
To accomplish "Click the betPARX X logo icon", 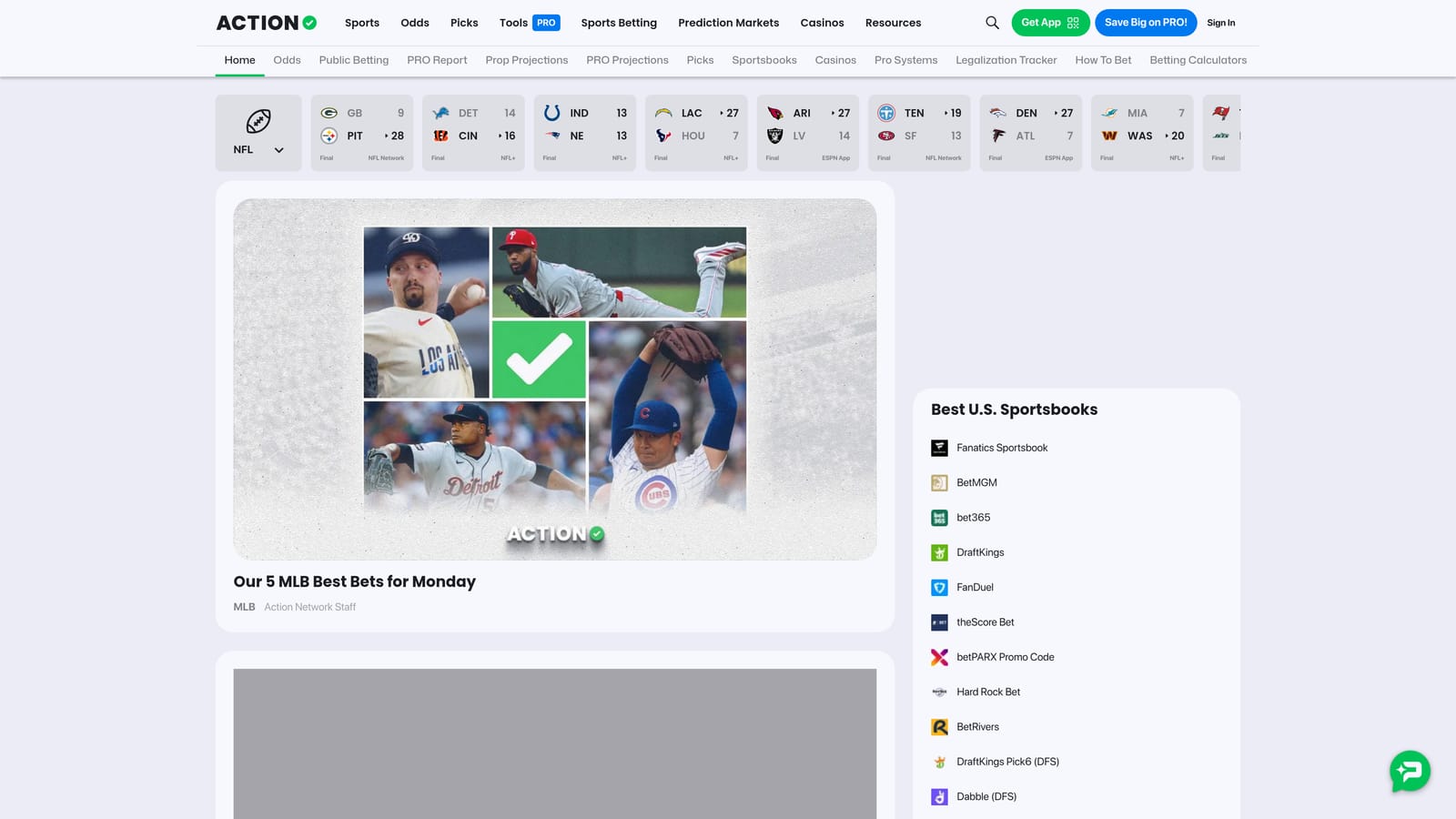I will pos(939,657).
